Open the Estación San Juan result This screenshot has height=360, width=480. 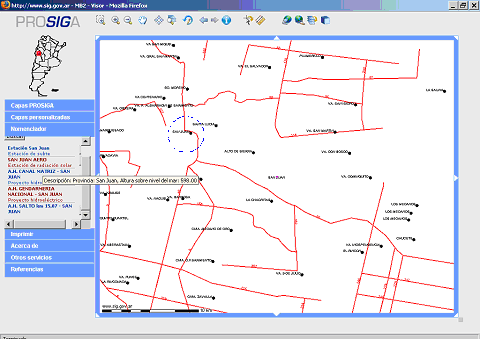[x=28, y=148]
